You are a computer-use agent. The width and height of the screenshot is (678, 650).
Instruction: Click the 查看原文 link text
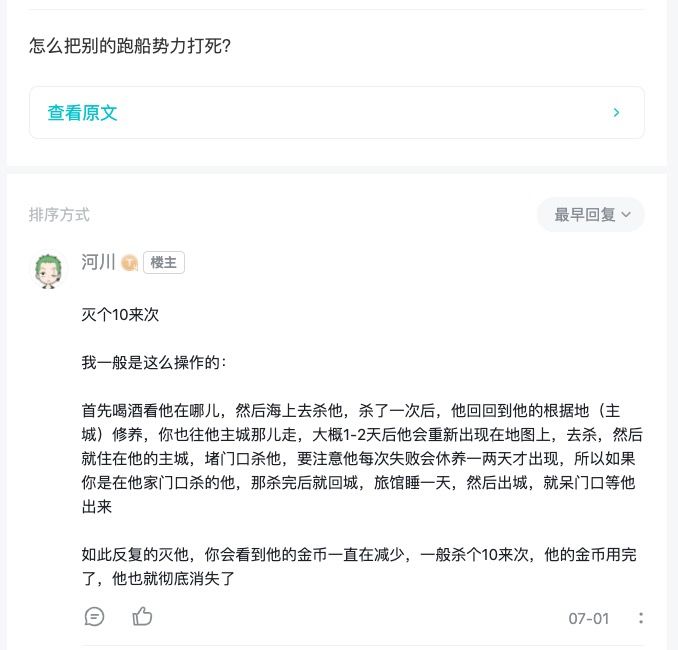(x=83, y=113)
